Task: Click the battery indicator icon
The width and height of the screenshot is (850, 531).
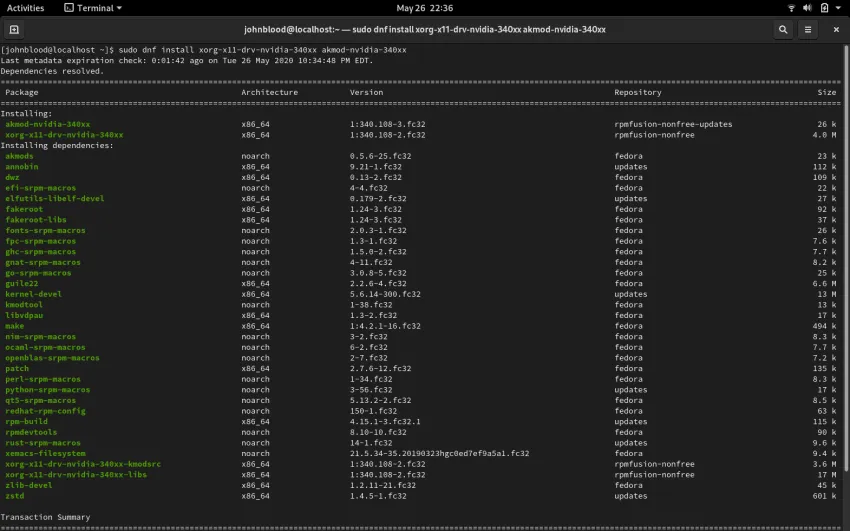Action: coord(824,8)
